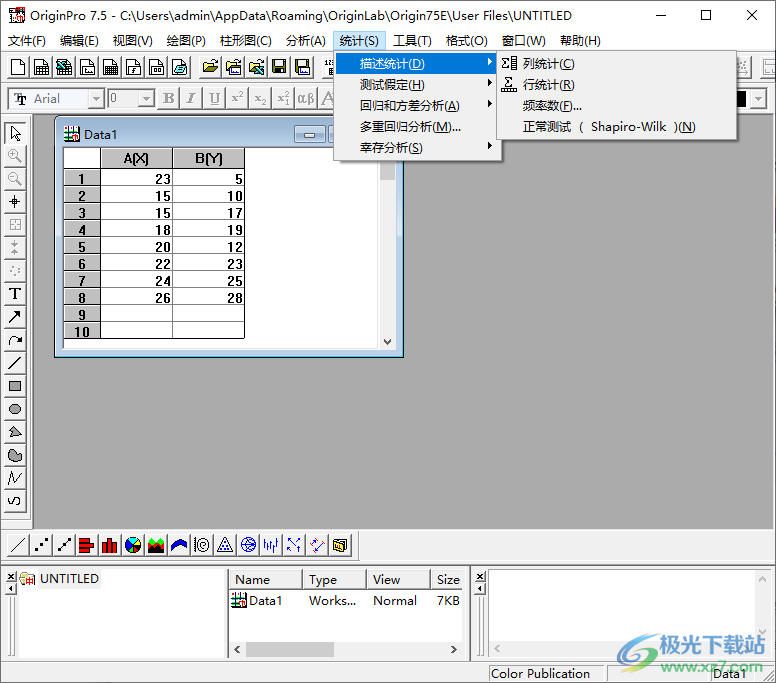This screenshot has height=683, width=776.
Task: Open the color dropdown arrow at toolbar right
Action: click(759, 99)
